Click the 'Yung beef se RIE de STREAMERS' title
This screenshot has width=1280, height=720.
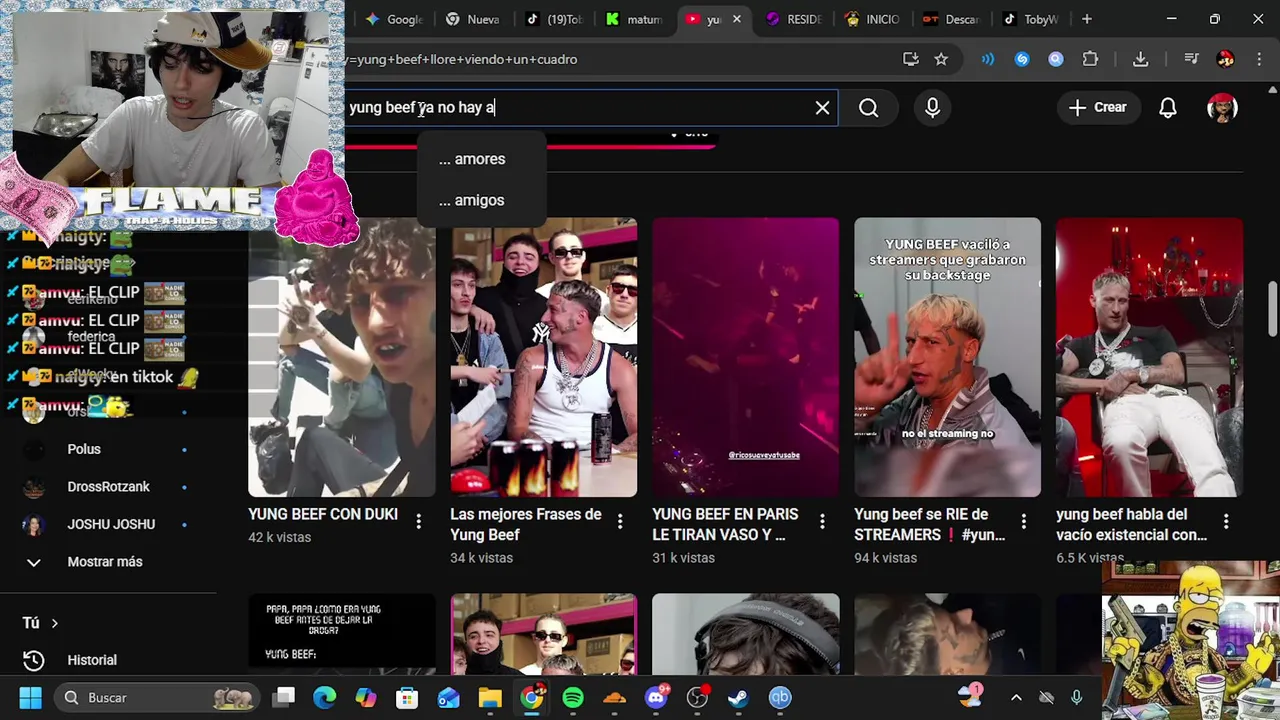(x=930, y=524)
